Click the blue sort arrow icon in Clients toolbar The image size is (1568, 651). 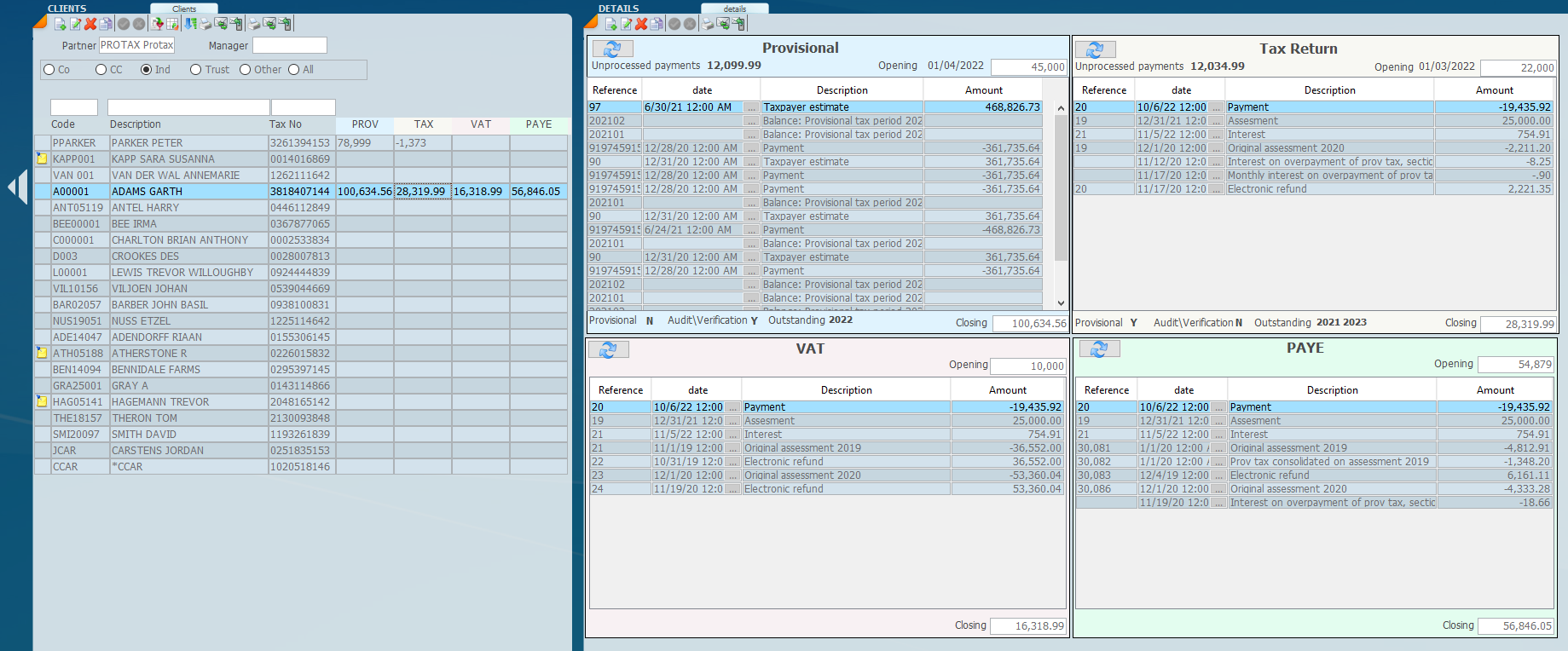pos(191,24)
